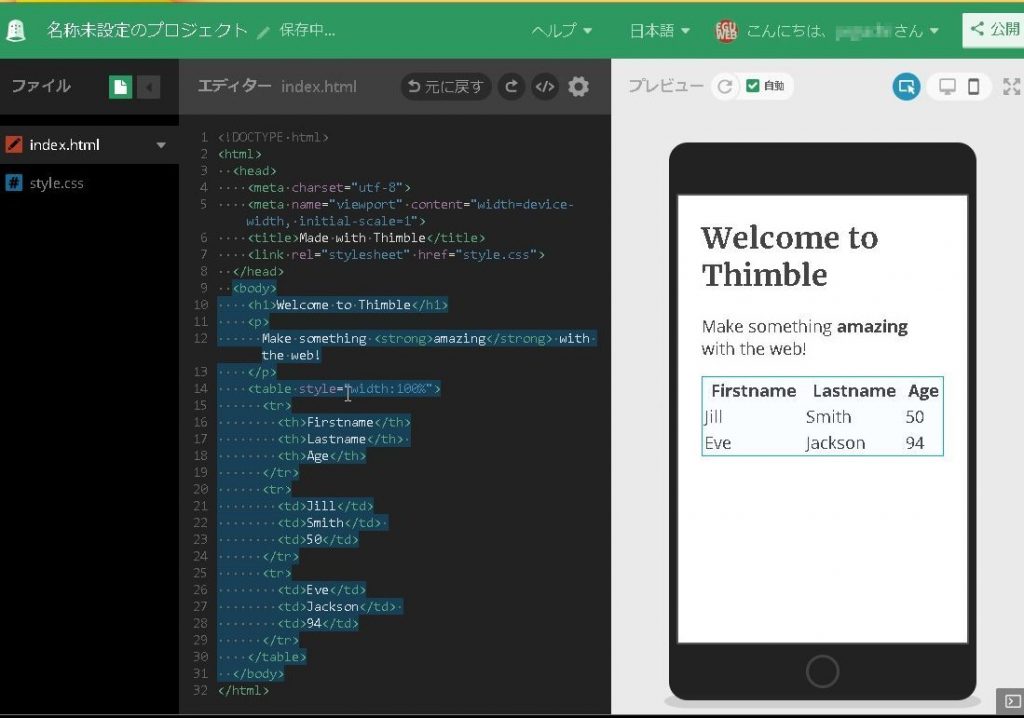The width and height of the screenshot is (1024, 718).
Task: Click the 公開 publish button
Action: 994,30
